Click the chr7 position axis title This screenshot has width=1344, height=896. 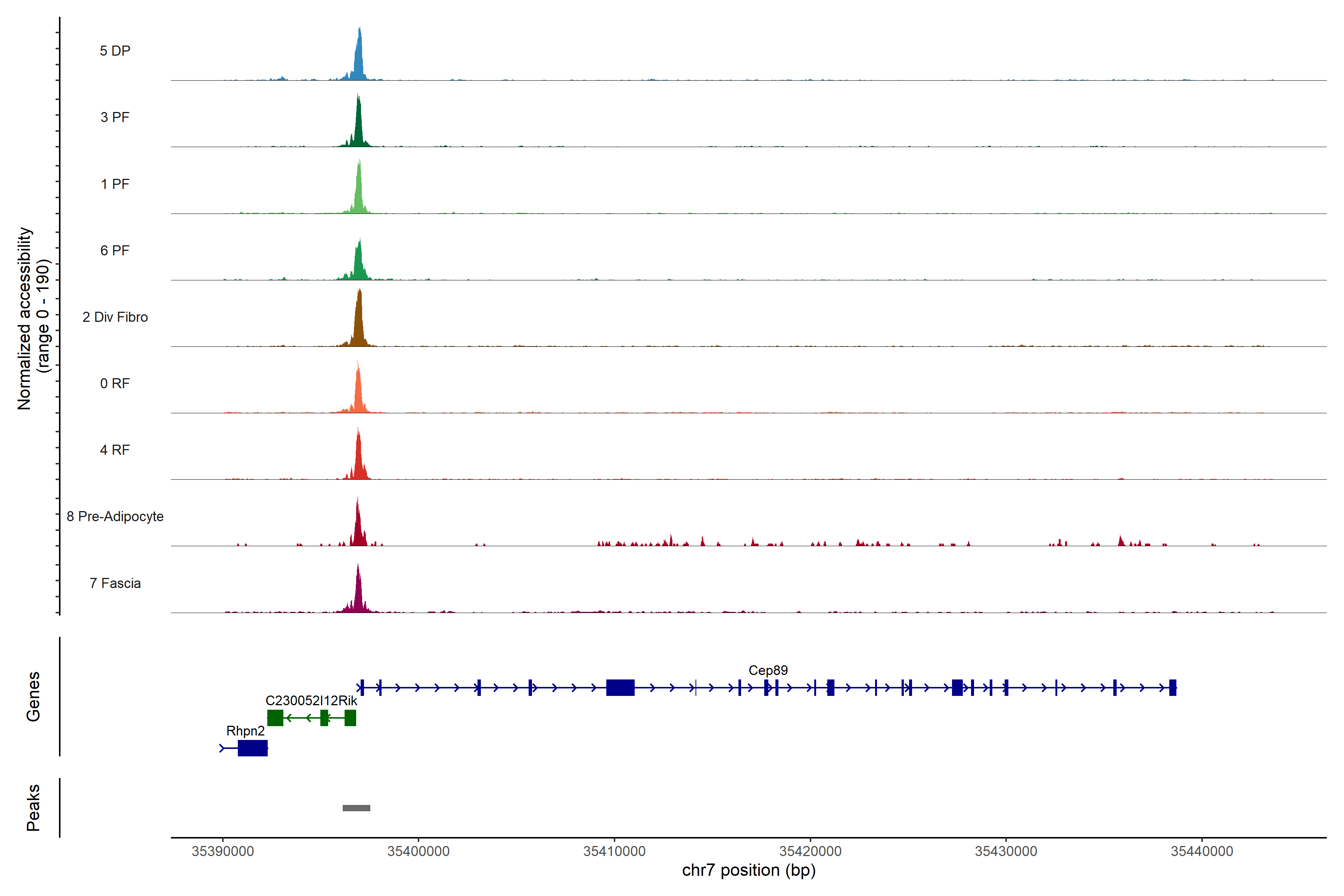pos(749,870)
